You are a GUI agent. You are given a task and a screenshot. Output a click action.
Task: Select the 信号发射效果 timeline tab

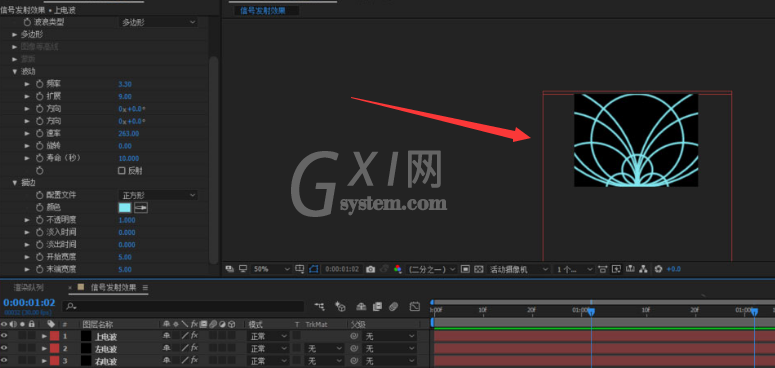pos(113,287)
